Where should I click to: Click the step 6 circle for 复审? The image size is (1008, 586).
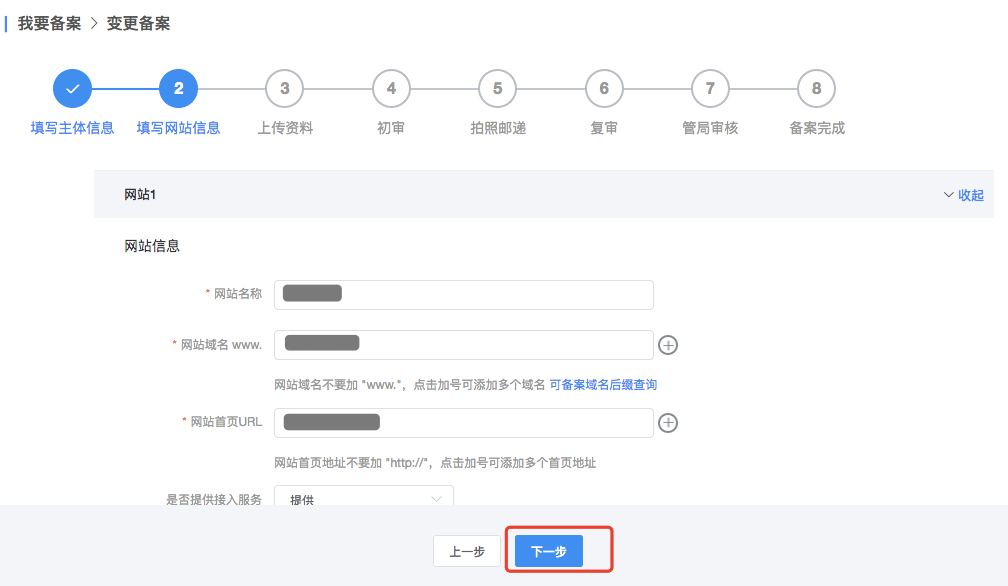[x=604, y=89]
